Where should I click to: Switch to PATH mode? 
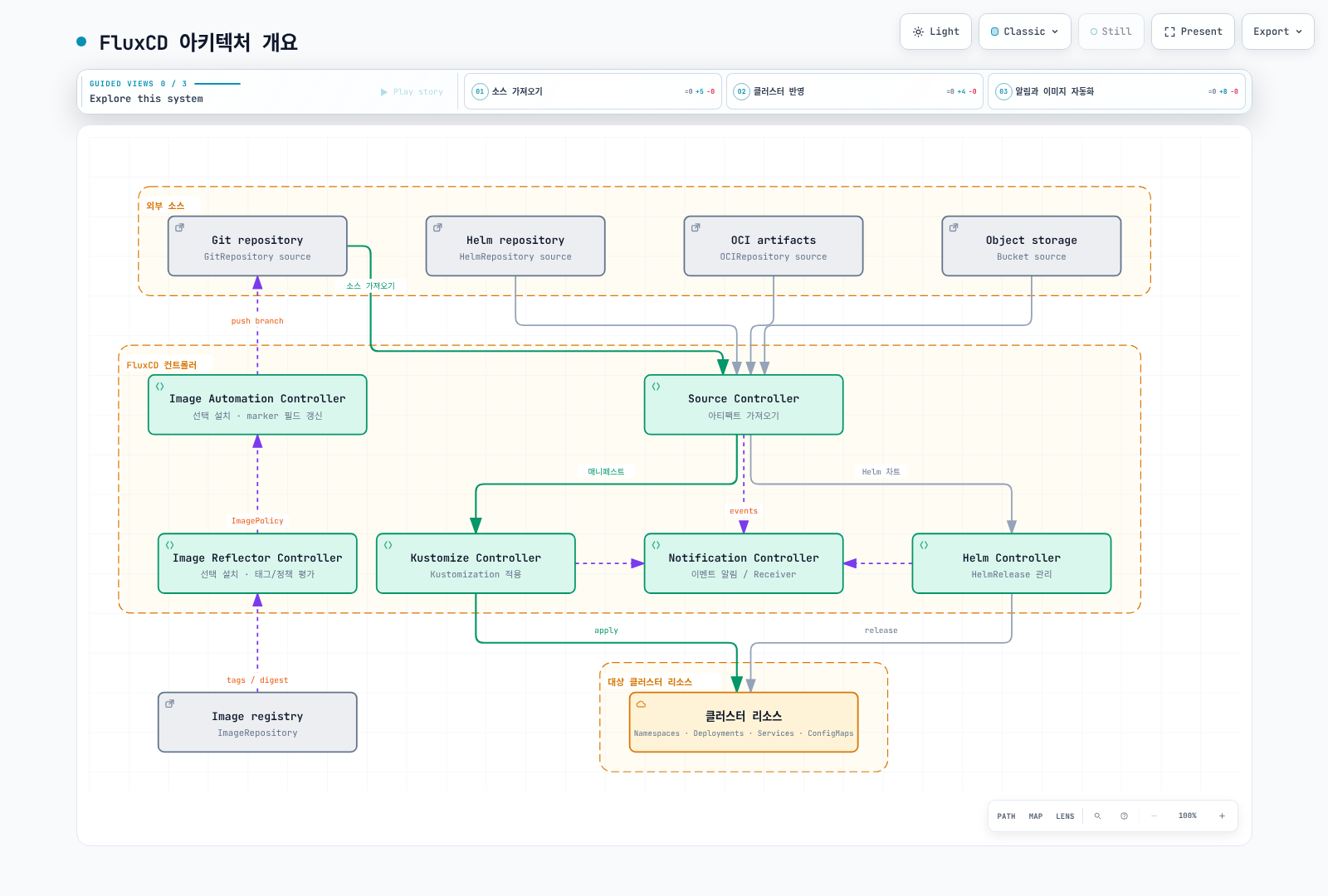tap(1006, 816)
